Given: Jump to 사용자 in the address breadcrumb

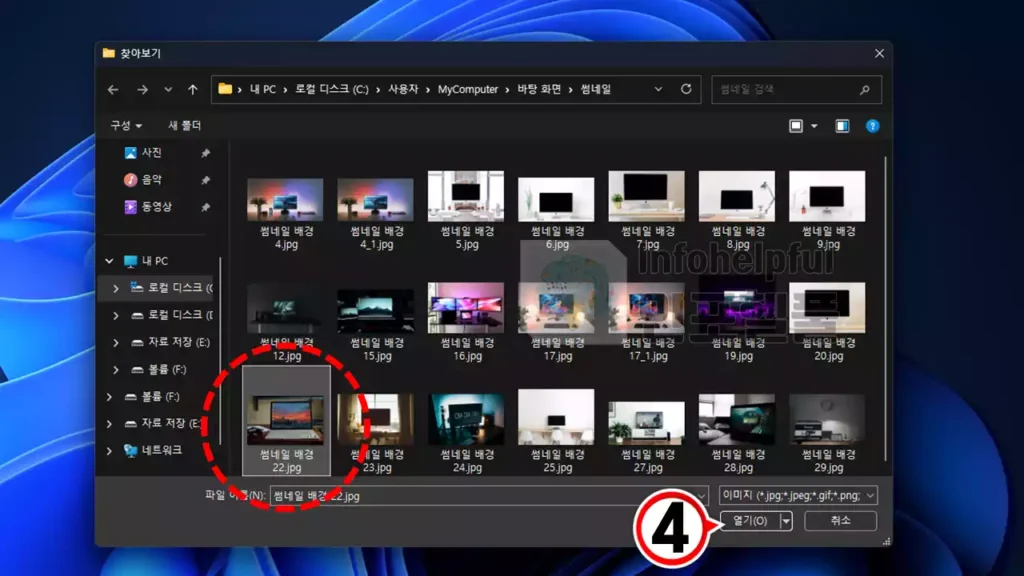Looking at the screenshot, I should [x=403, y=89].
